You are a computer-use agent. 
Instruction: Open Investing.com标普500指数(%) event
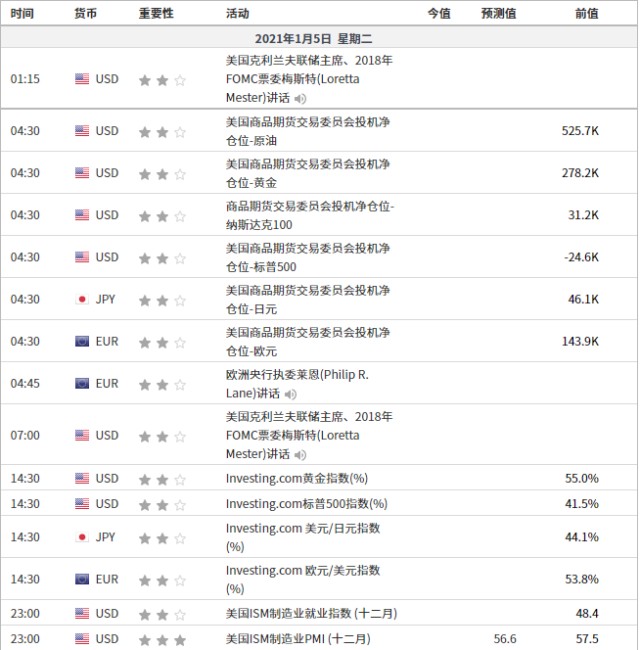coord(307,504)
